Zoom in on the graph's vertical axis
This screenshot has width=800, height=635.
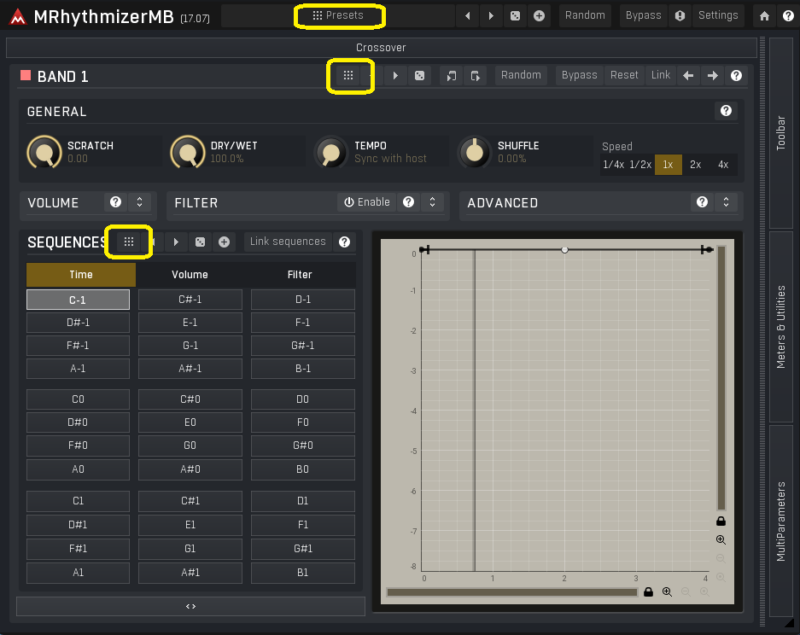tap(720, 540)
